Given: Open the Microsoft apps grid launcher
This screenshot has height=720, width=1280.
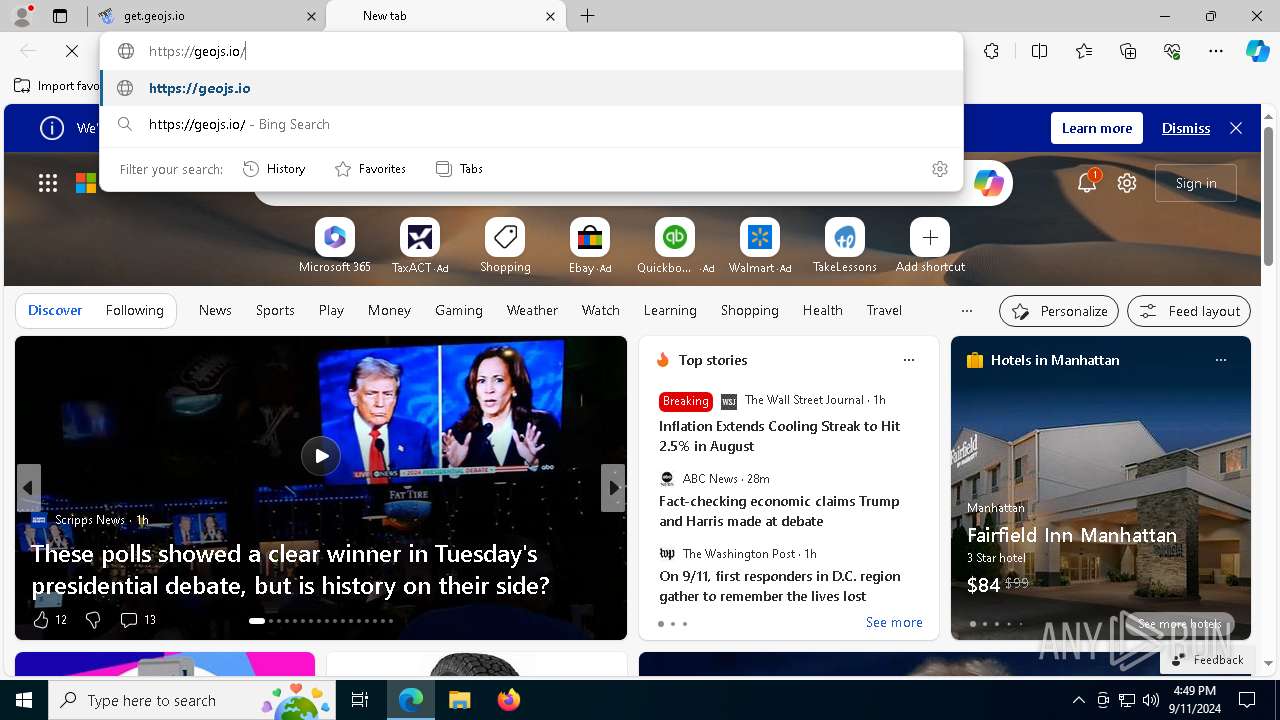Looking at the screenshot, I should pos(48,183).
